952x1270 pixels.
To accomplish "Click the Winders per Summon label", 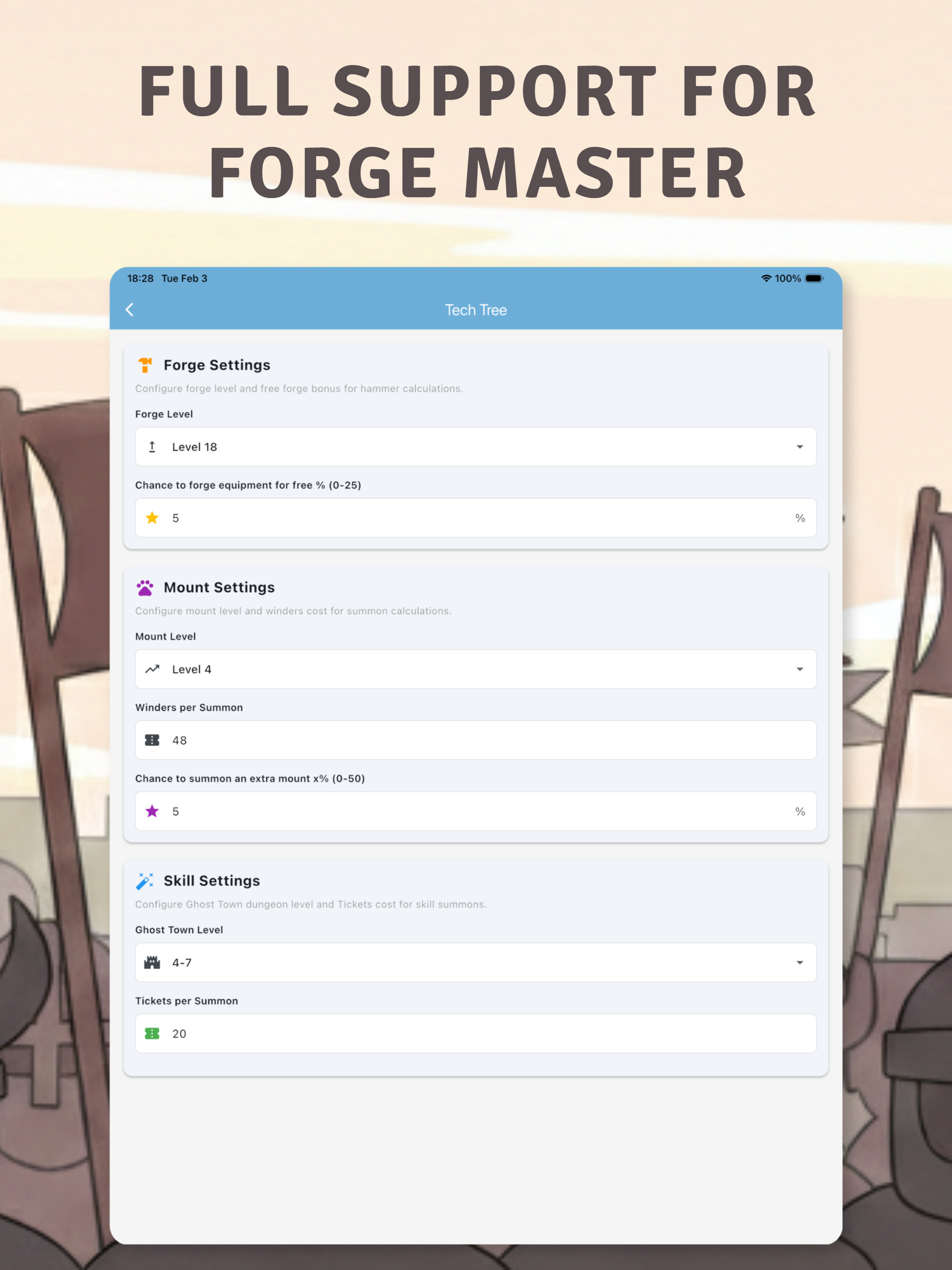I will (189, 708).
